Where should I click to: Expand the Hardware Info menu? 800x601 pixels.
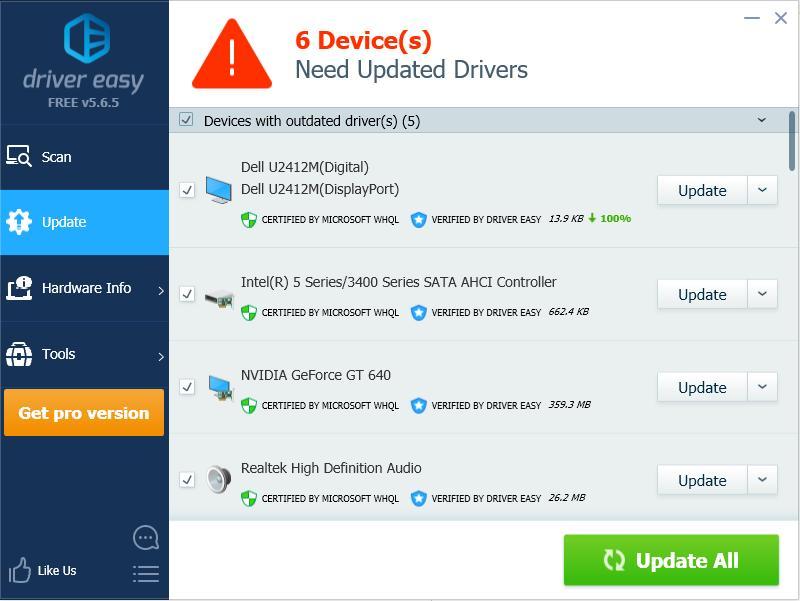coord(84,288)
